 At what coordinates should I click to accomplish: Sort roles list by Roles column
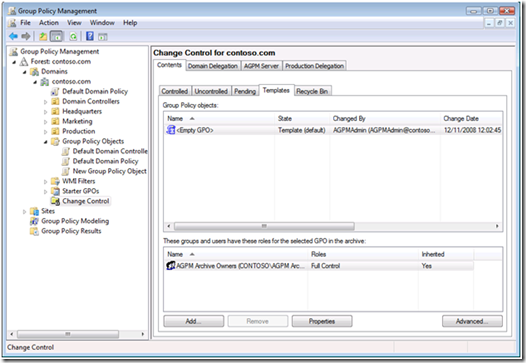coord(363,254)
